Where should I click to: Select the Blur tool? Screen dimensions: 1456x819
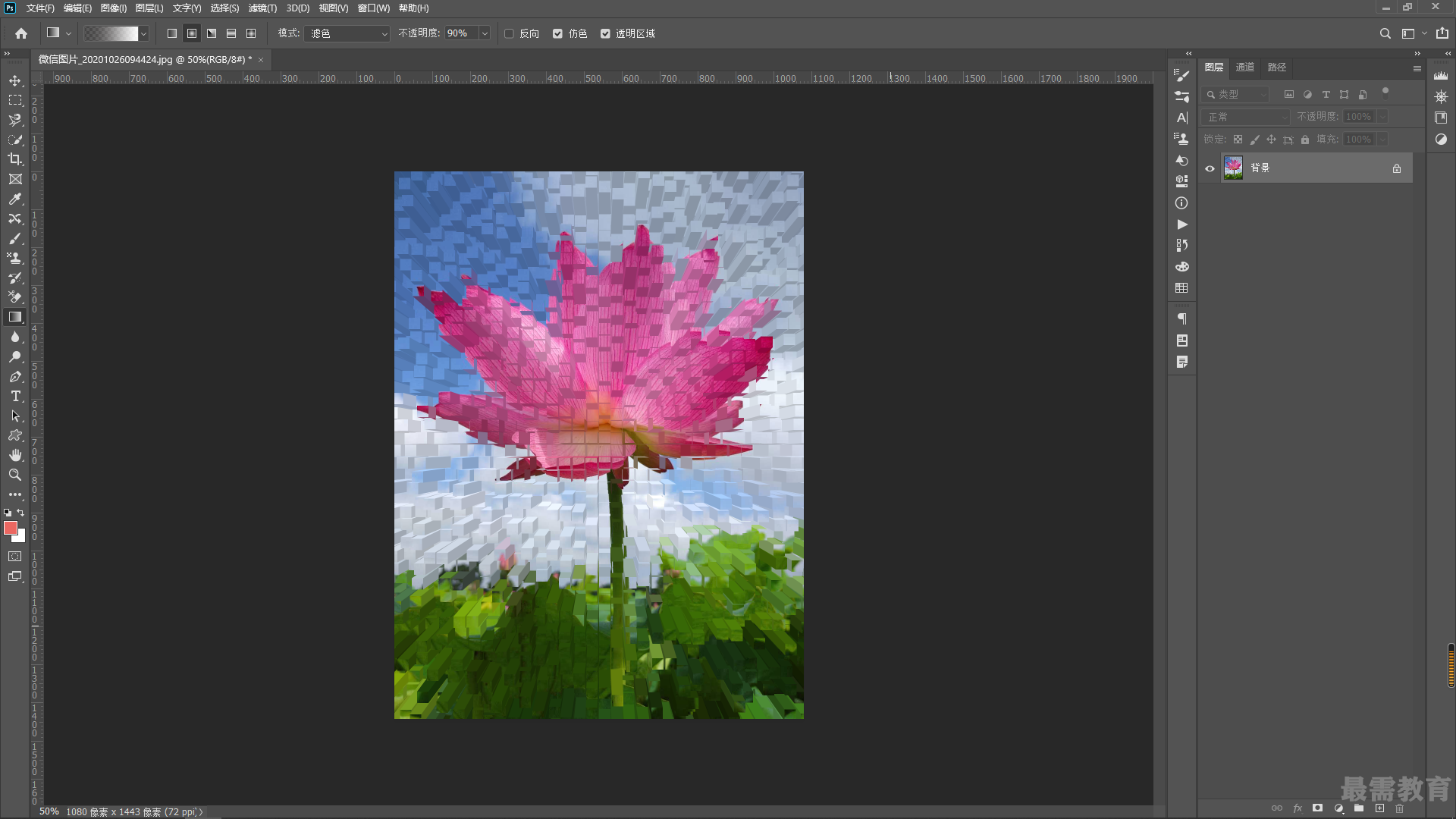click(15, 337)
